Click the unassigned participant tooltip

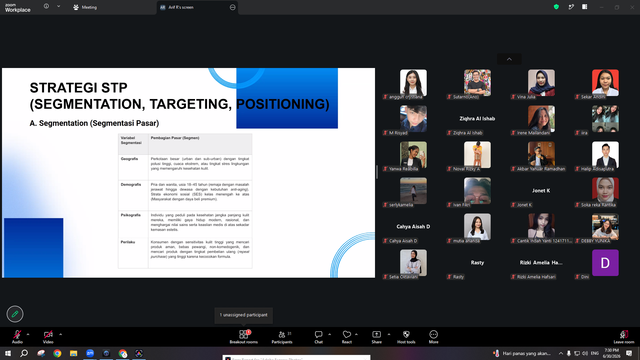point(244,315)
